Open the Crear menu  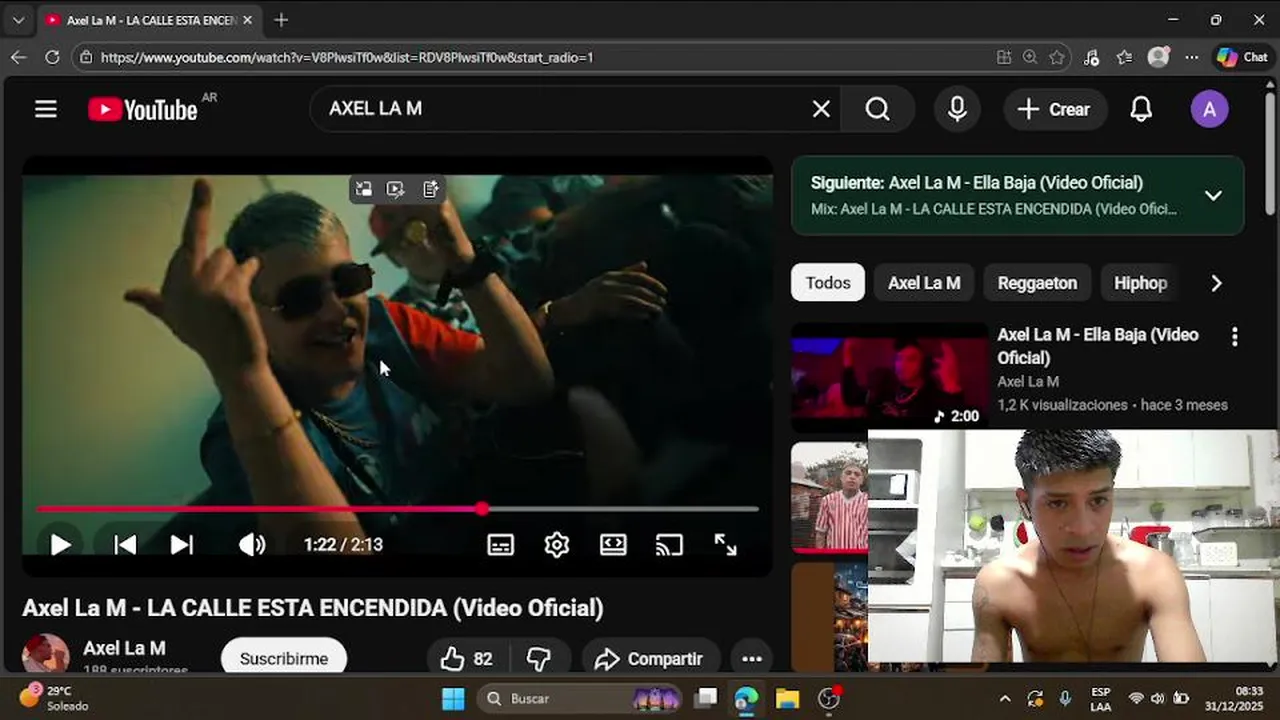1054,109
